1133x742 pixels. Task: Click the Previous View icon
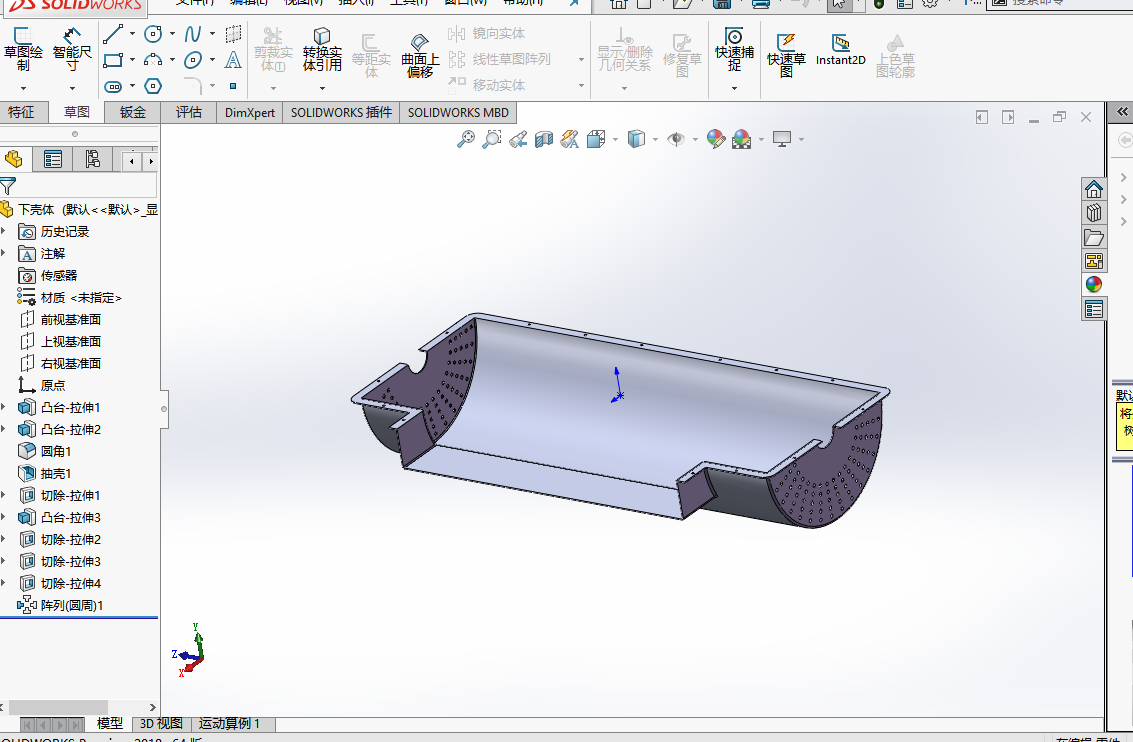click(517, 139)
